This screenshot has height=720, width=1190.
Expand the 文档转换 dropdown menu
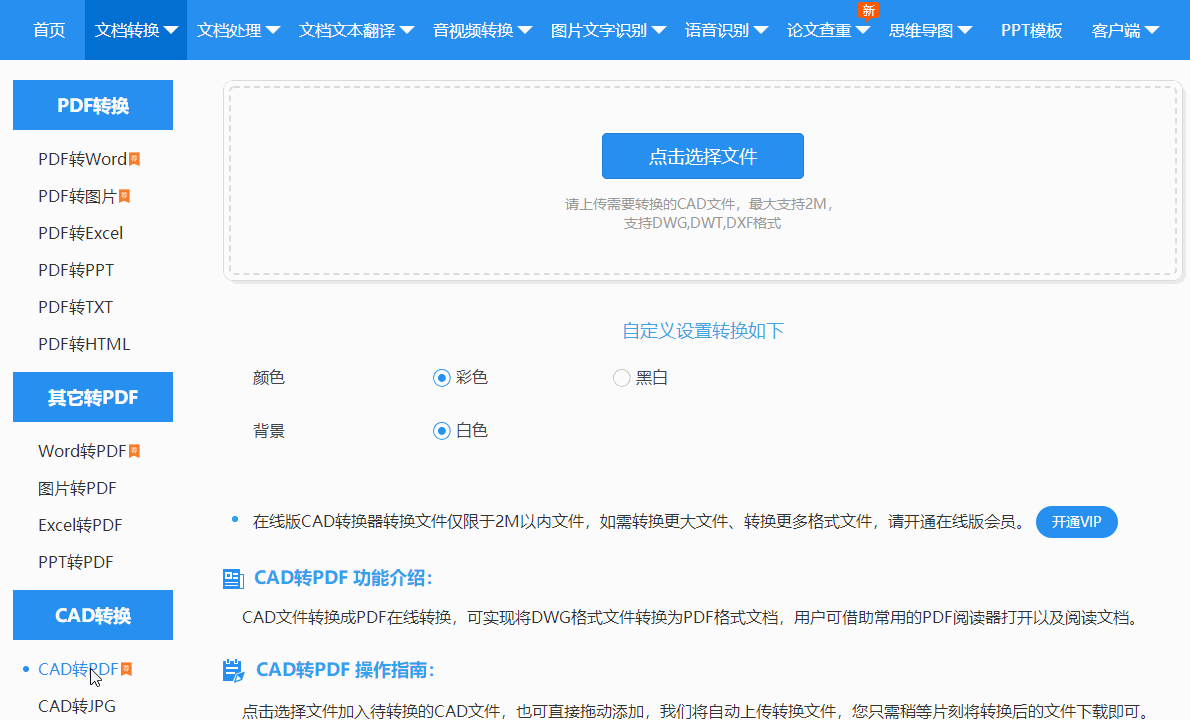(x=136, y=30)
